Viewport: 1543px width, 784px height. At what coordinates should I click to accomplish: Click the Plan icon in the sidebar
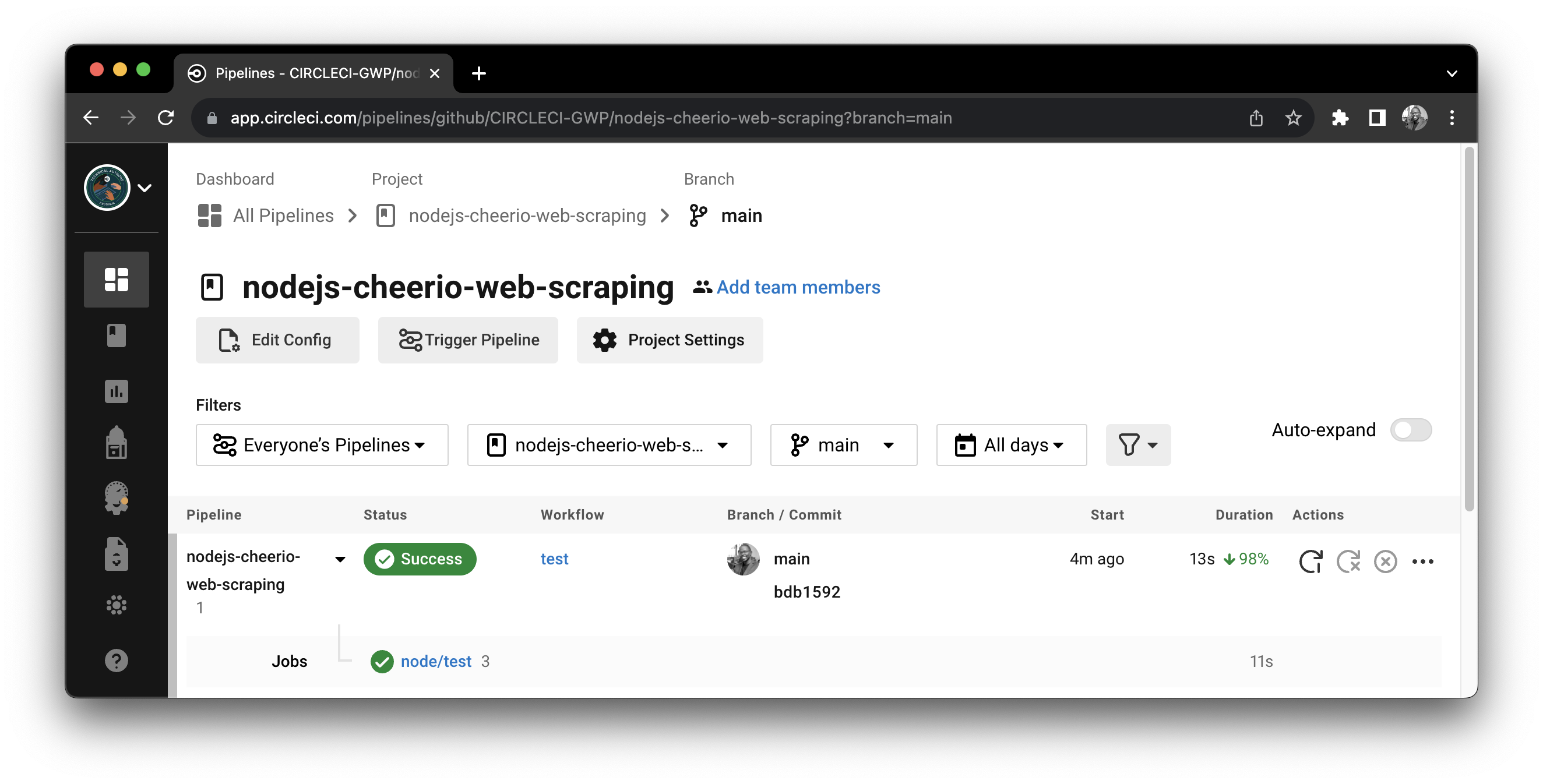tap(116, 443)
